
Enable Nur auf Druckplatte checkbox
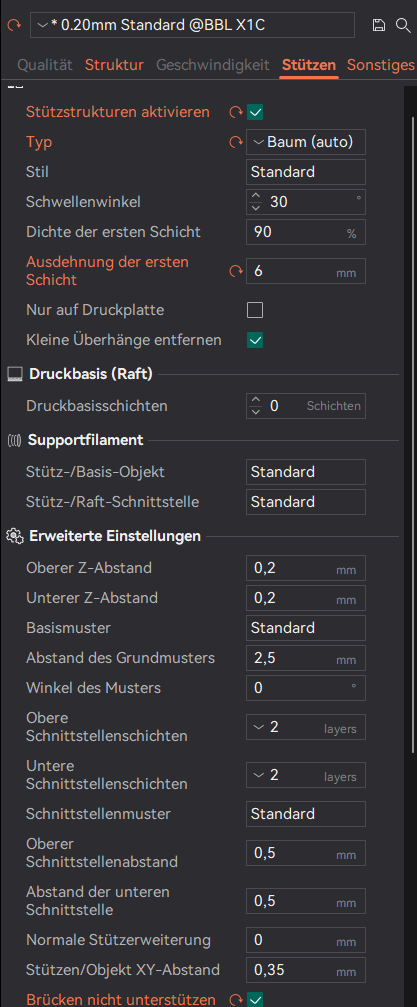255,310
